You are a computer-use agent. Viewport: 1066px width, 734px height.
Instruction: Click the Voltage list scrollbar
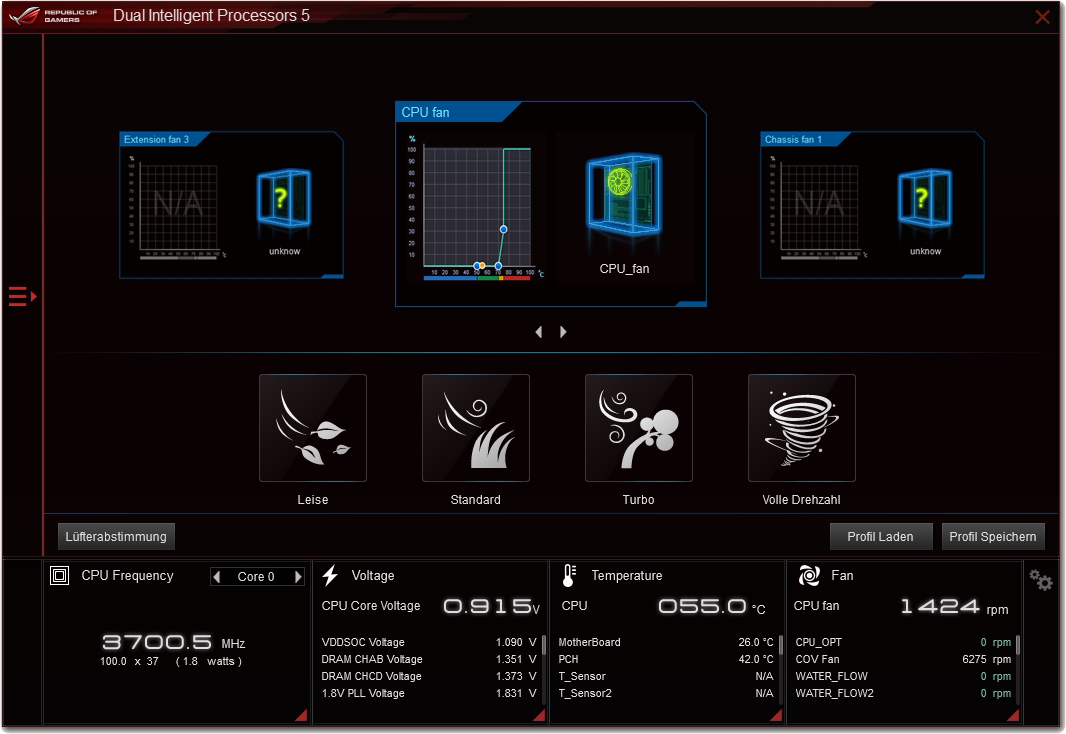(544, 644)
